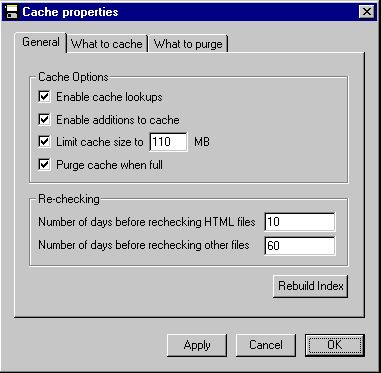Disable Purge cache when full
381x373 pixels.
click(x=44, y=165)
